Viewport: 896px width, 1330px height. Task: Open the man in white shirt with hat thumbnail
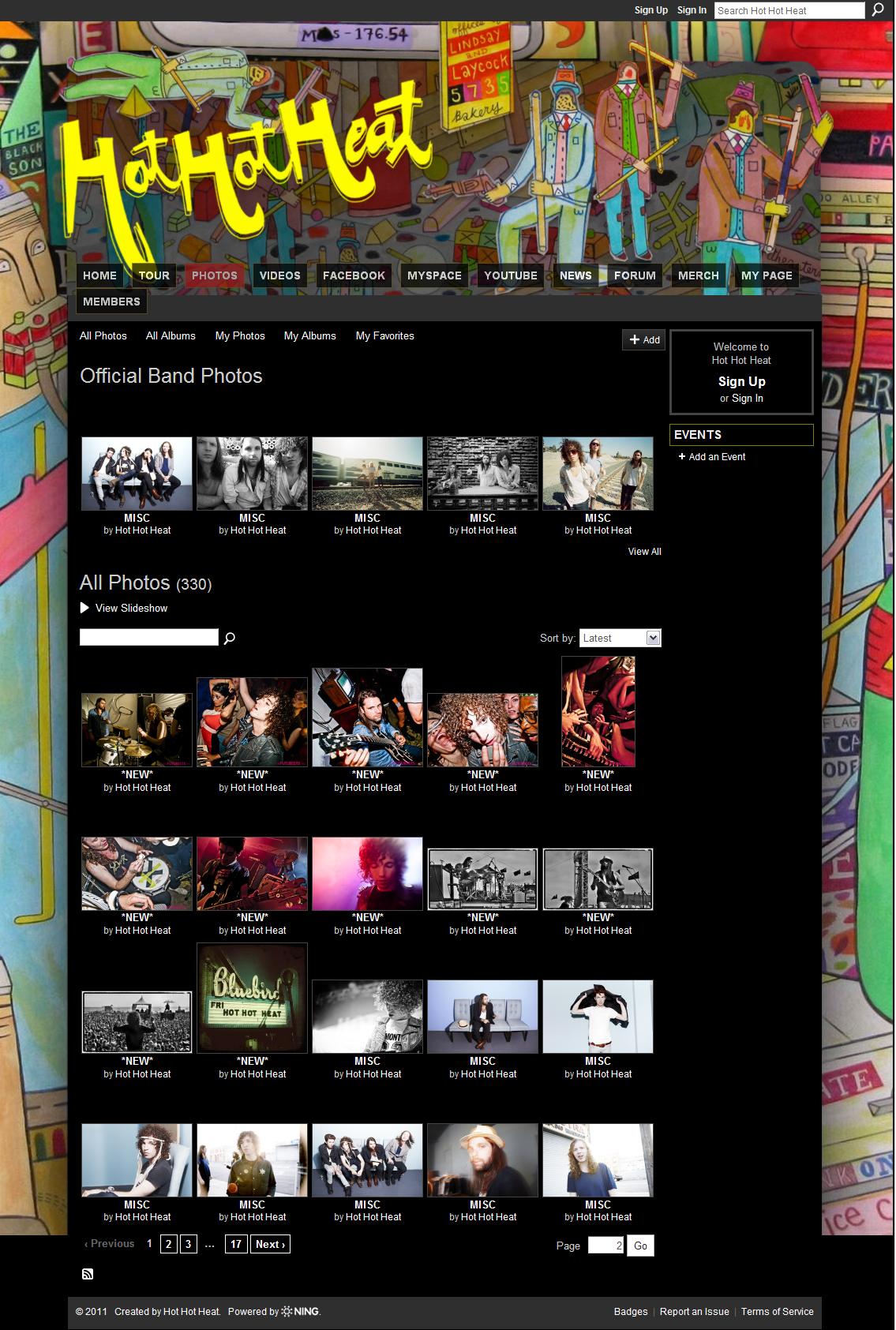[598, 1017]
